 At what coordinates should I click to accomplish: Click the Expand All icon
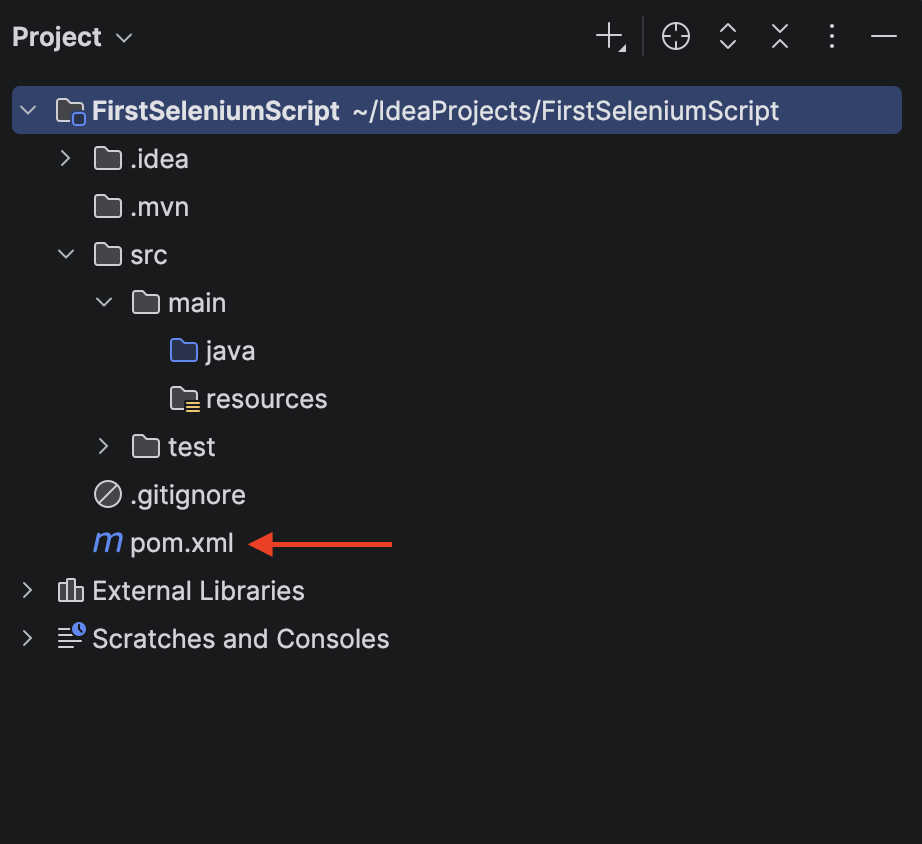[727, 36]
